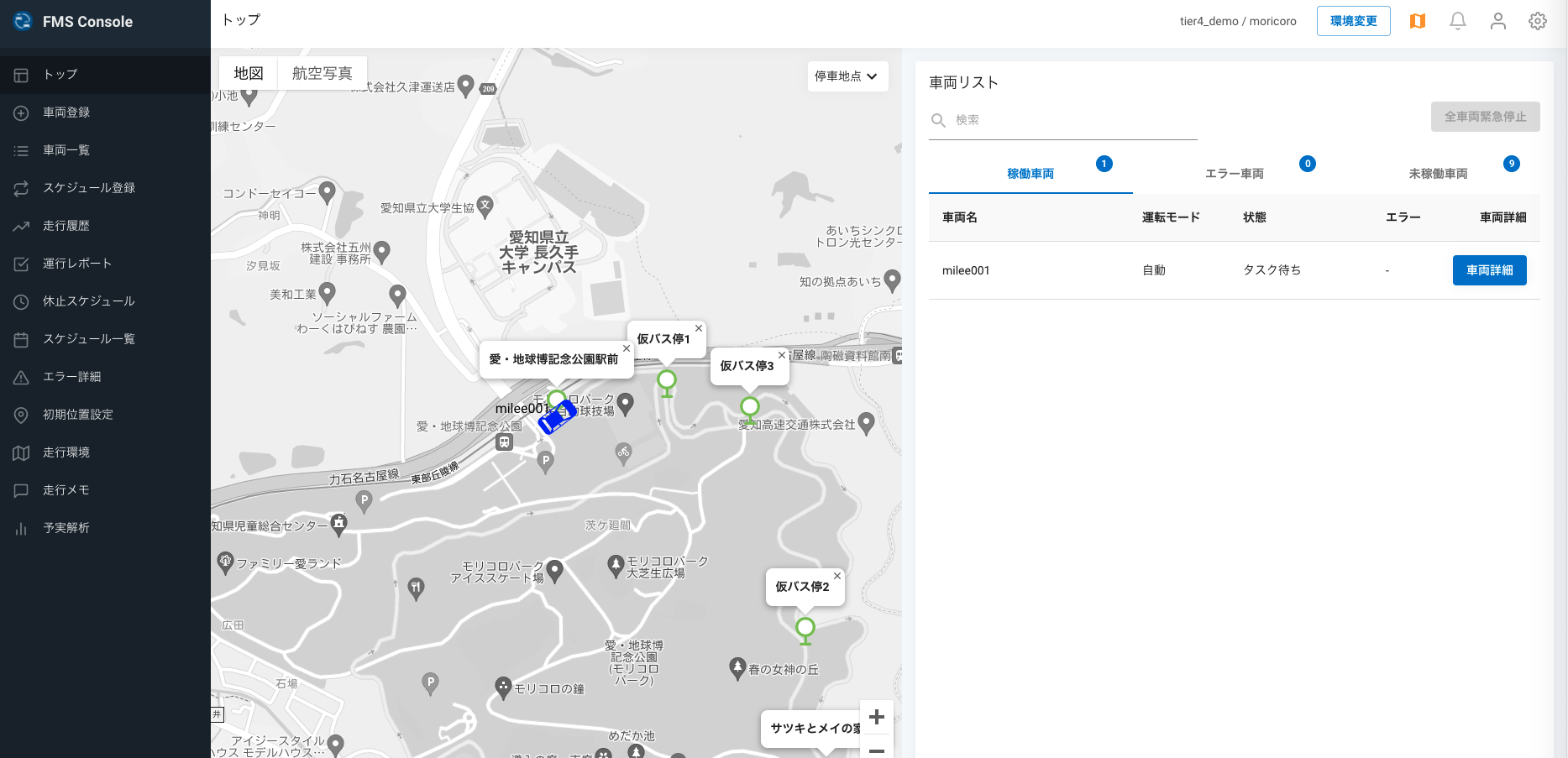
Task: Click the 初期位置設定 pin icon
Action: click(x=21, y=415)
